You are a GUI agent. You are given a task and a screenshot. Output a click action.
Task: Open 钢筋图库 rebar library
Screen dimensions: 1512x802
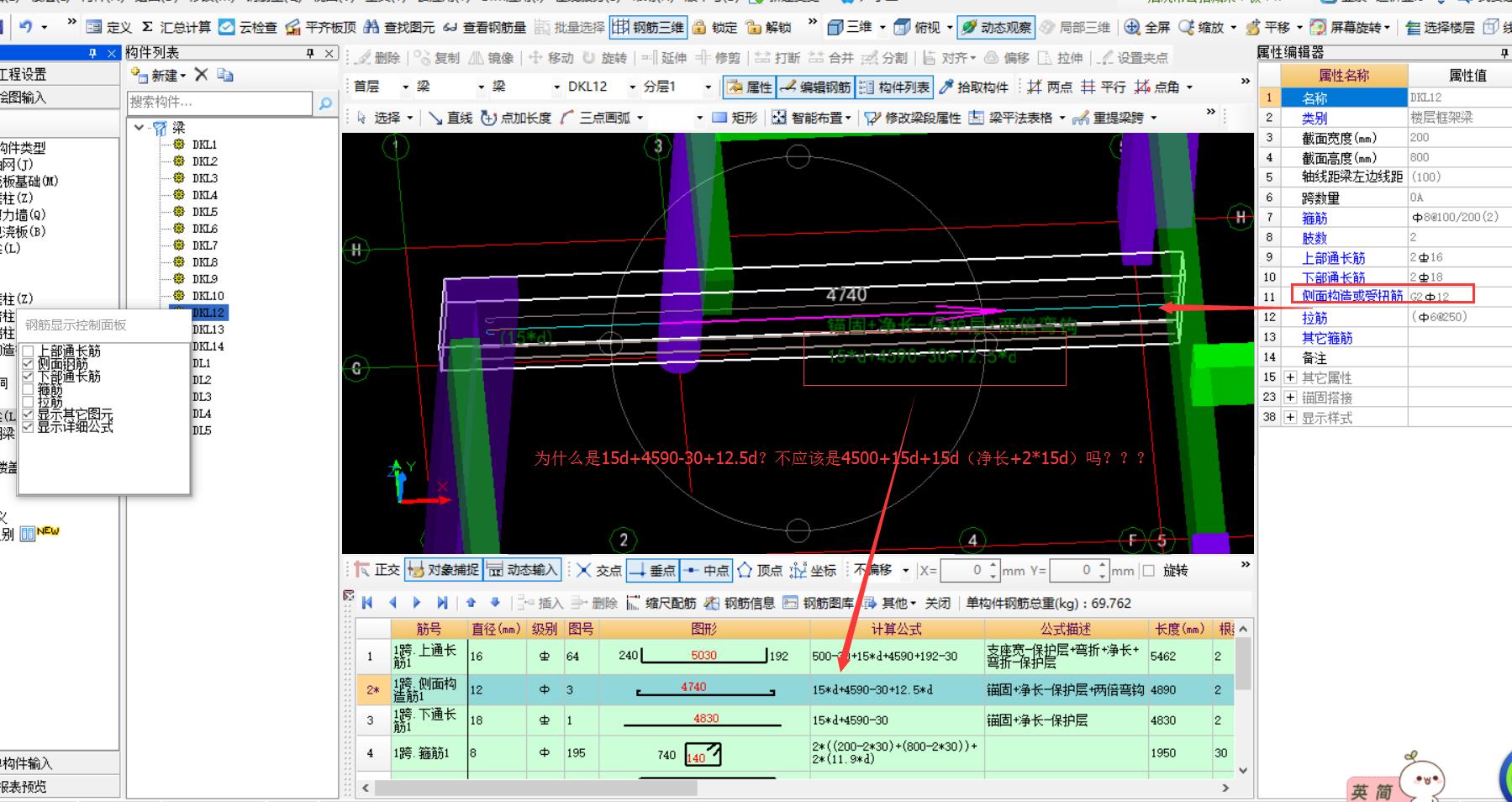(818, 603)
